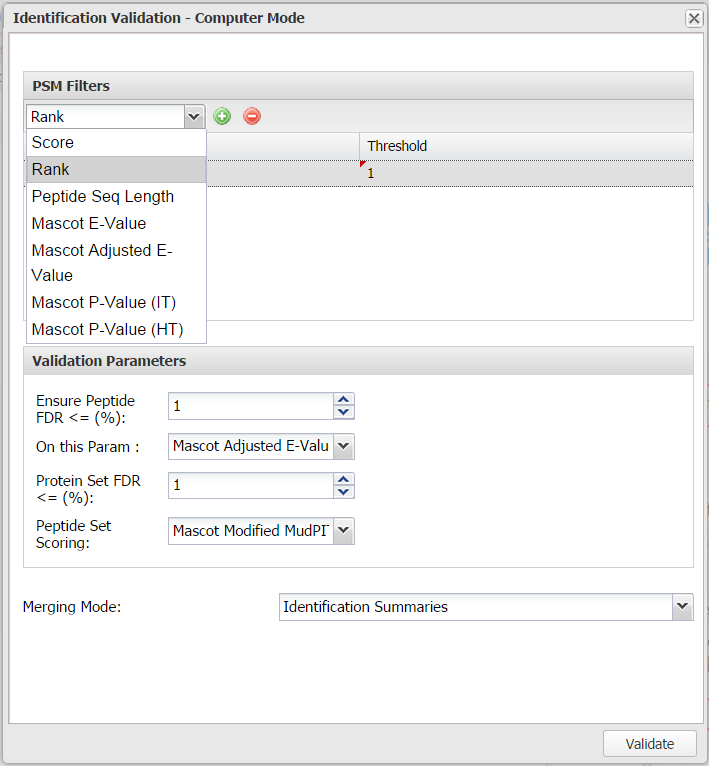The height and width of the screenshot is (766, 709).
Task: Click the Threshold cell with value 1
Action: click(x=525, y=173)
